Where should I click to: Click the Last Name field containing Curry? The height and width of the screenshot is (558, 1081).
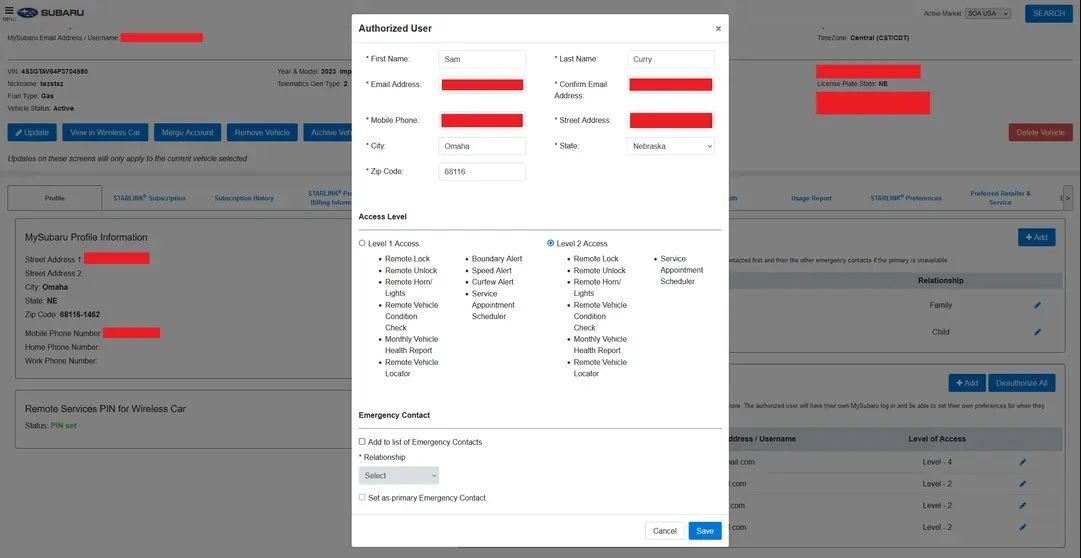[x=671, y=59]
